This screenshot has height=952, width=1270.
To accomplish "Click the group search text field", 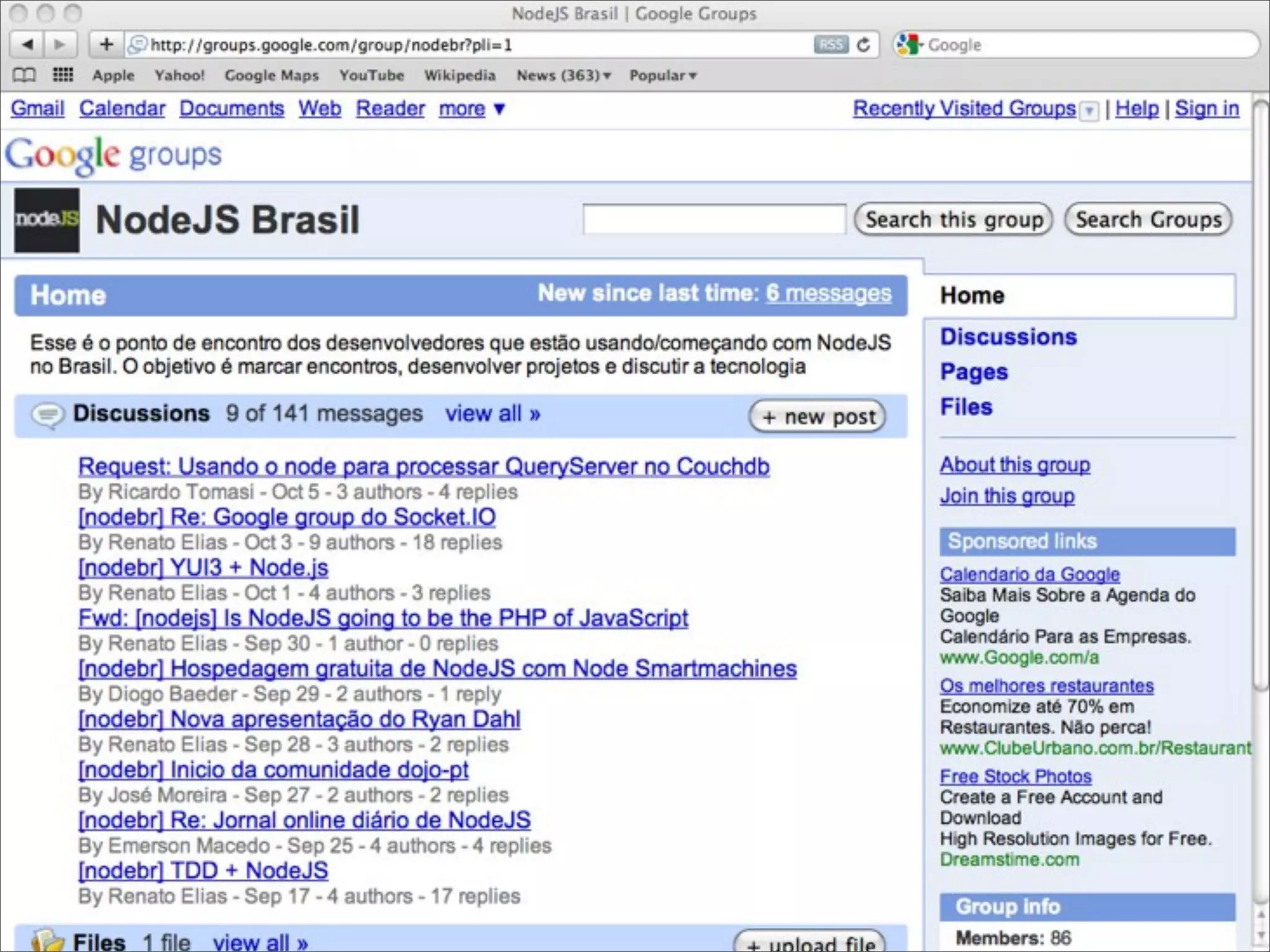I will [714, 219].
